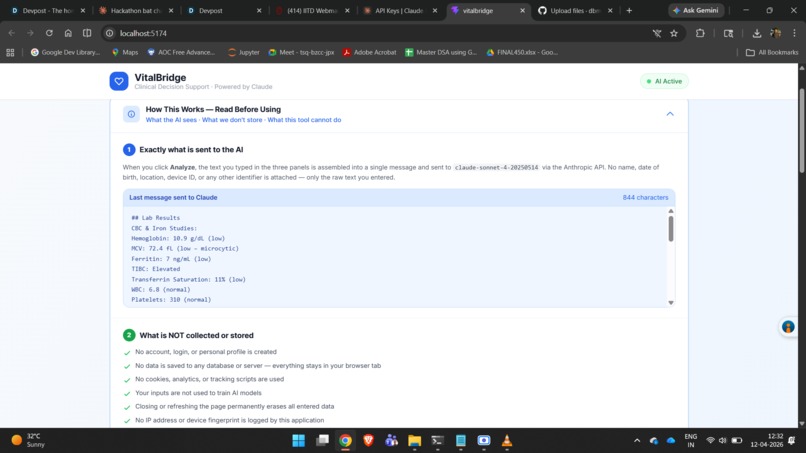This screenshot has height=453, width=806.
Task: Click the green step 2 number badge
Action: pyautogui.click(x=129, y=335)
